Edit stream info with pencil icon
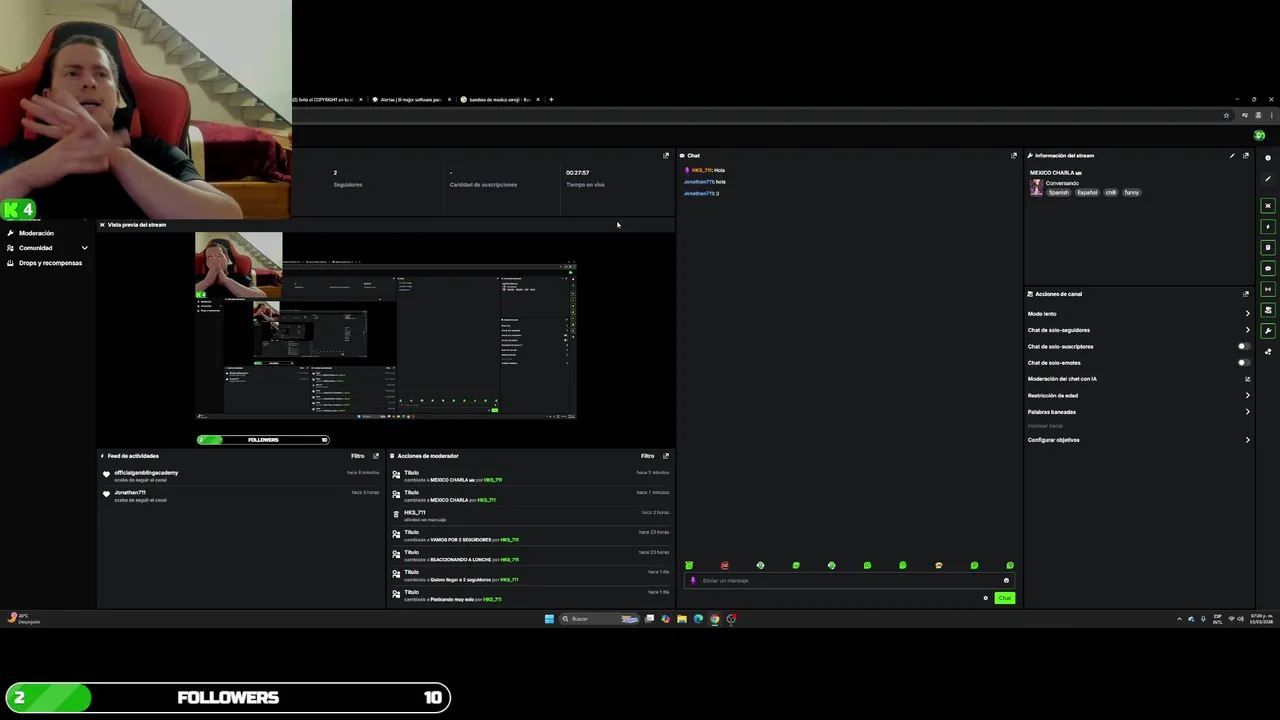This screenshot has height=720, width=1280. point(1232,155)
